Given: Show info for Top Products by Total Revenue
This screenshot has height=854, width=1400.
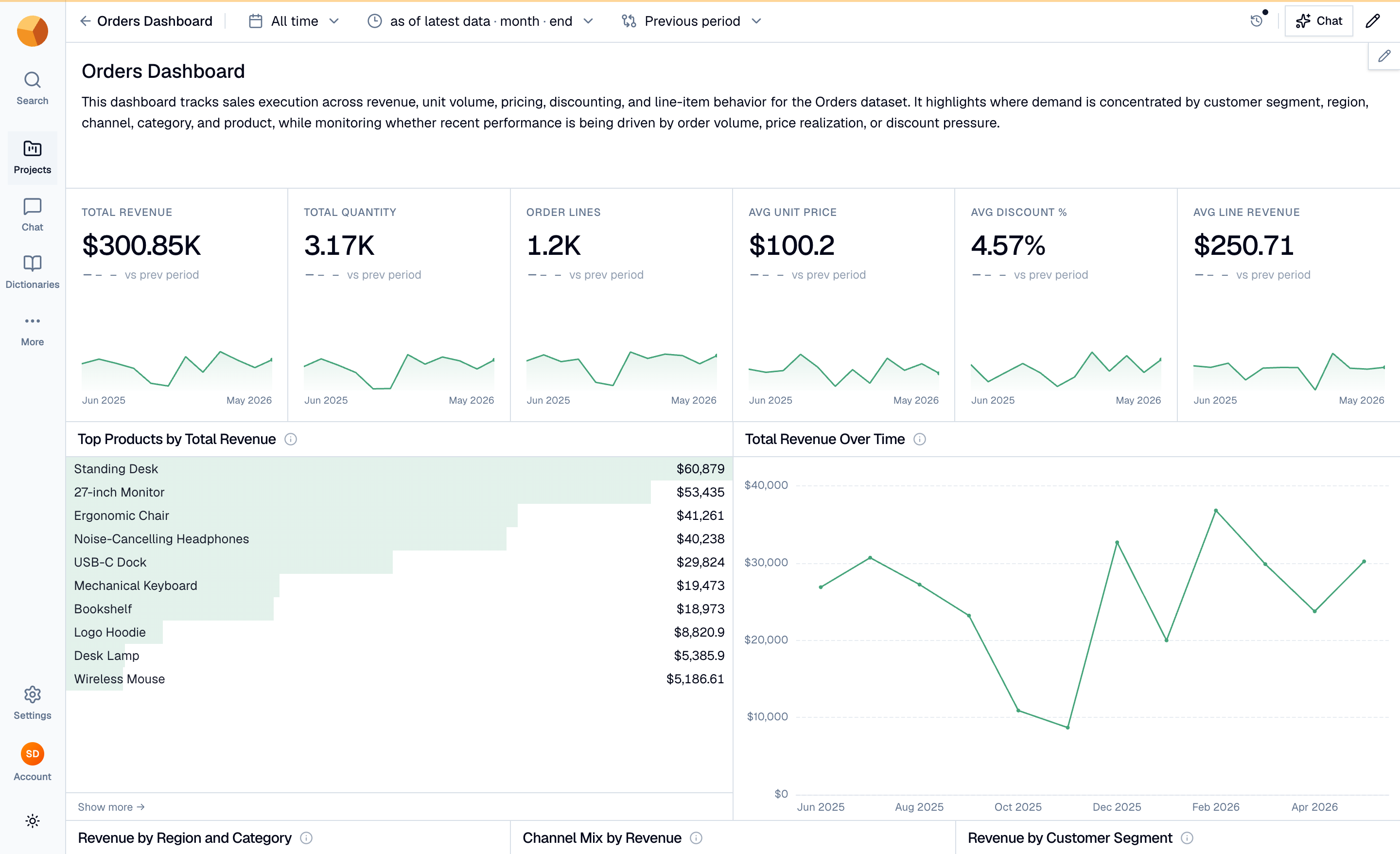Looking at the screenshot, I should click(290, 439).
